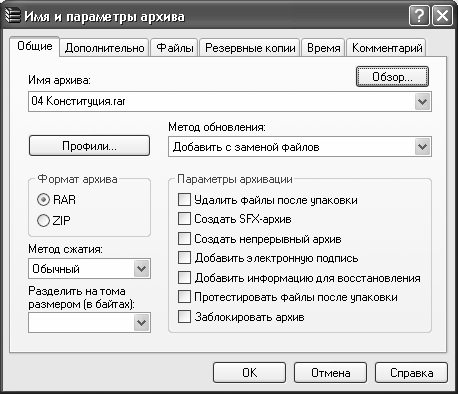This screenshot has height=394, width=458.
Task: Enable 'Добавить электронную подпись' checkbox
Action: click(x=184, y=258)
